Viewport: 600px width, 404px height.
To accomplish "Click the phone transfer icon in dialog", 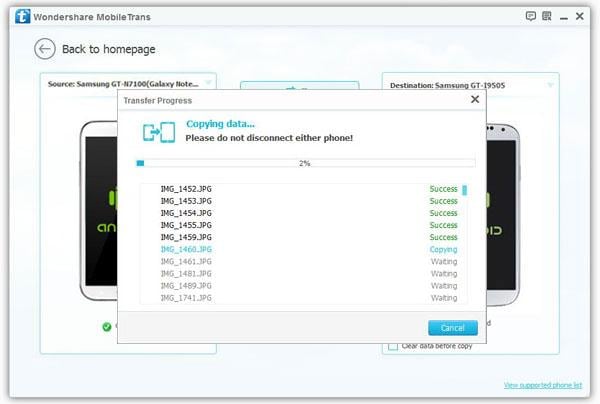I will [159, 132].
